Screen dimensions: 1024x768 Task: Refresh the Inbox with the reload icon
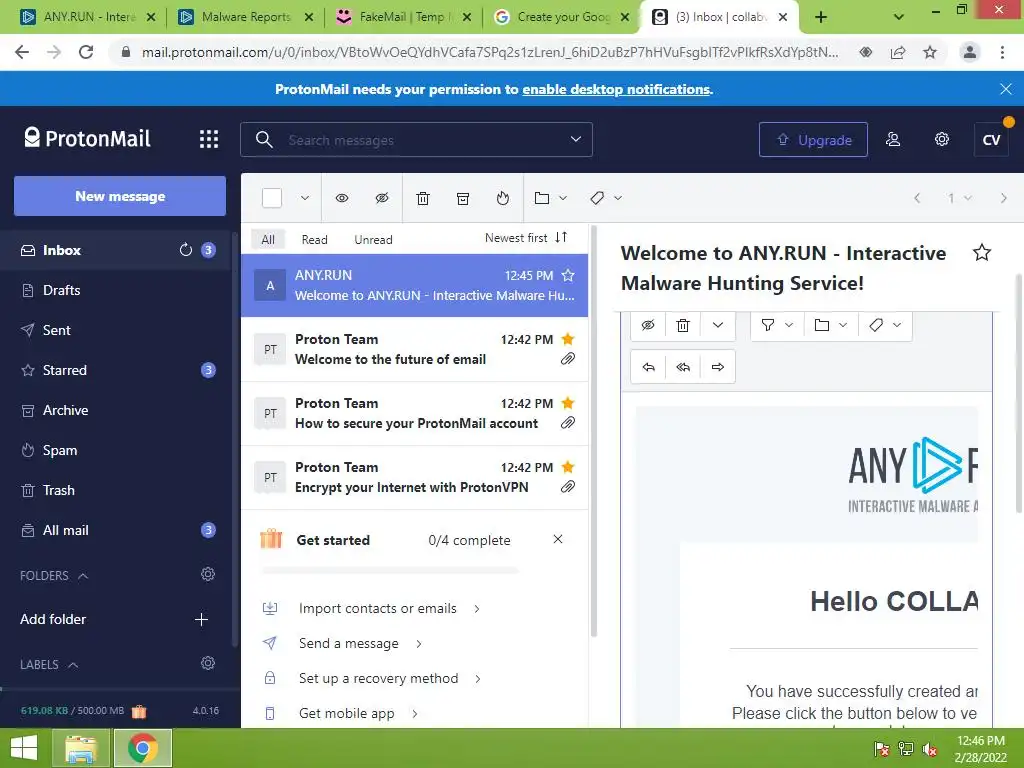[x=185, y=250]
